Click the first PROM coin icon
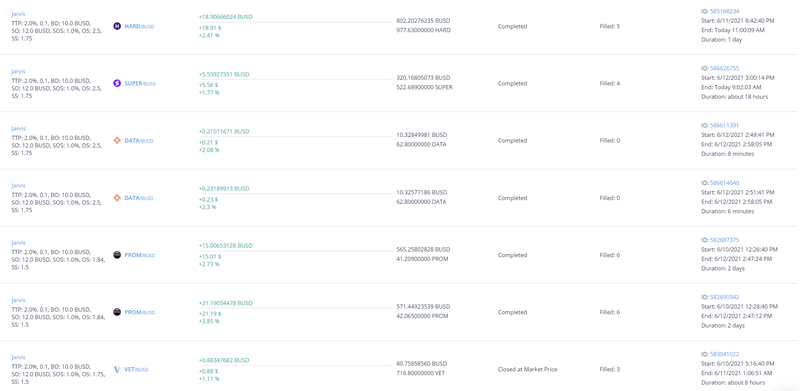Viewport: 800px width, 391px height. point(117,255)
